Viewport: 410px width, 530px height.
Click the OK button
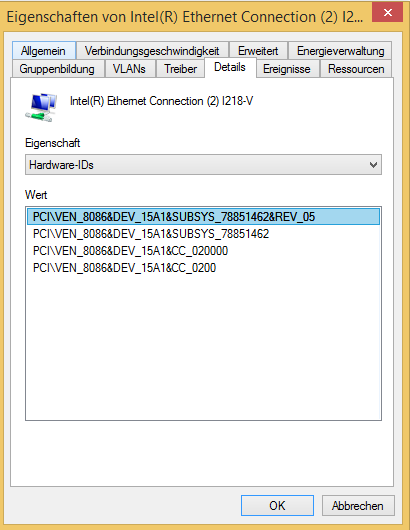[278, 506]
